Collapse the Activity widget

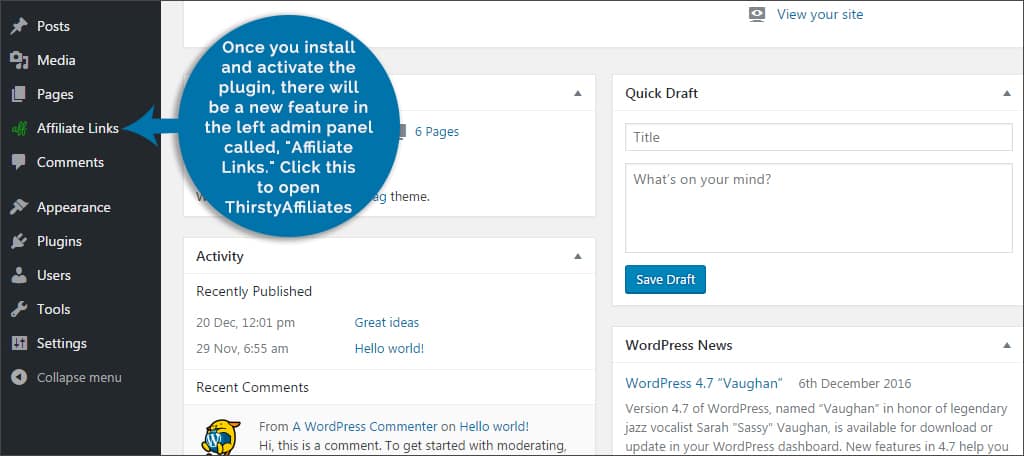[x=577, y=256]
